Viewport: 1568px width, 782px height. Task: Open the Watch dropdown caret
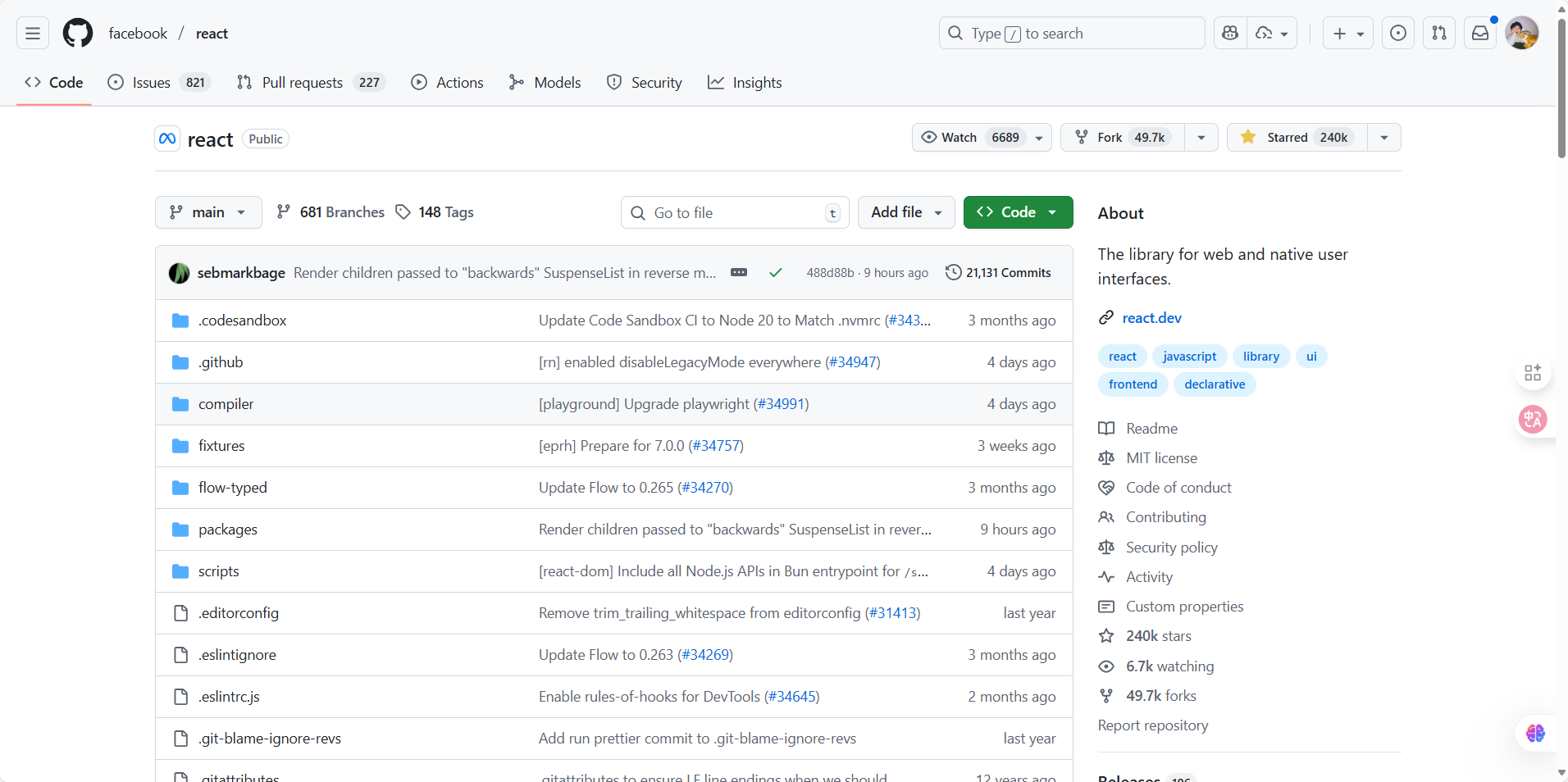pyautogui.click(x=1039, y=138)
